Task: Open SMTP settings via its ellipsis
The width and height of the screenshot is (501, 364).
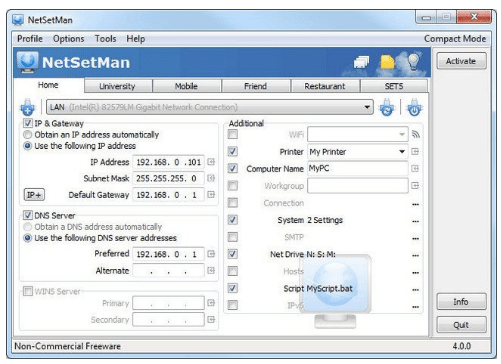Action: click(x=415, y=238)
